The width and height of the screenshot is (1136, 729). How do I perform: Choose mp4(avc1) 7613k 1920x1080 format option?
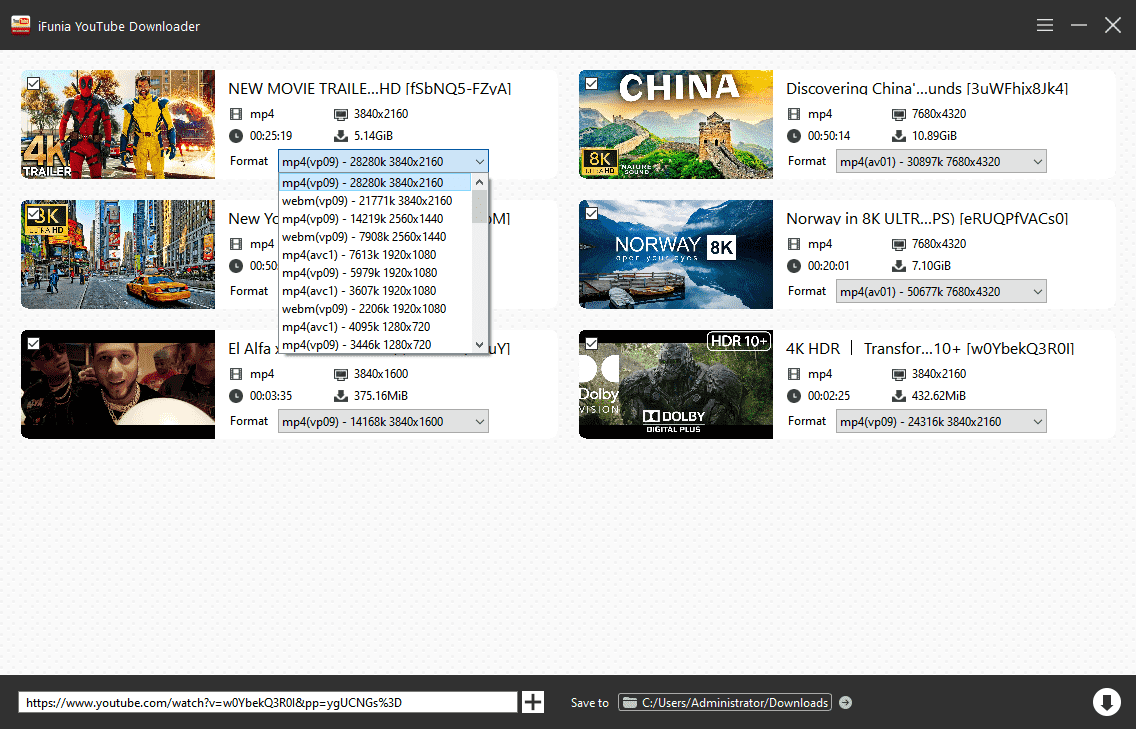(x=359, y=255)
